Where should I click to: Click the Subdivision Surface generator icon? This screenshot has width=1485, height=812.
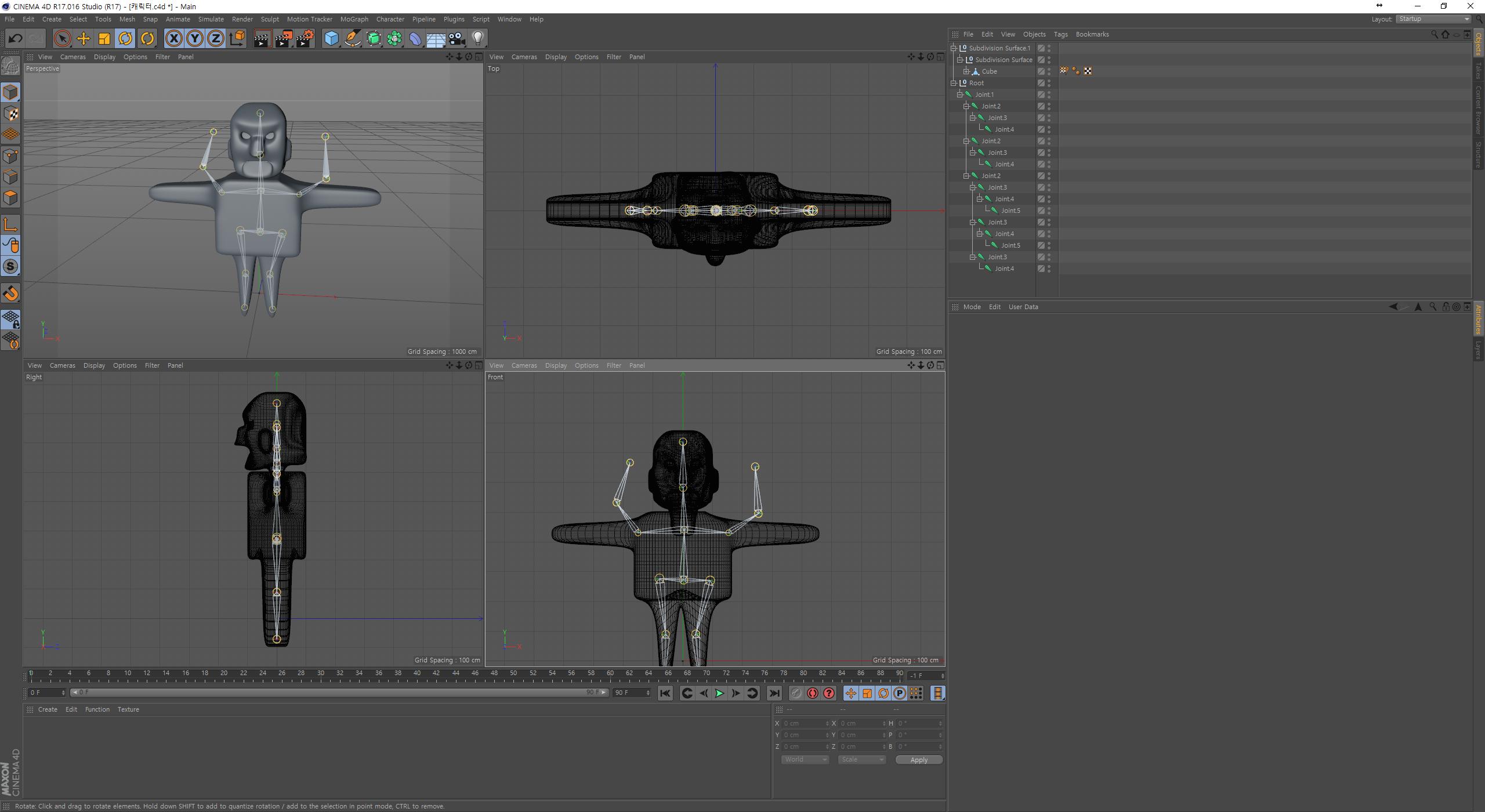(374, 39)
